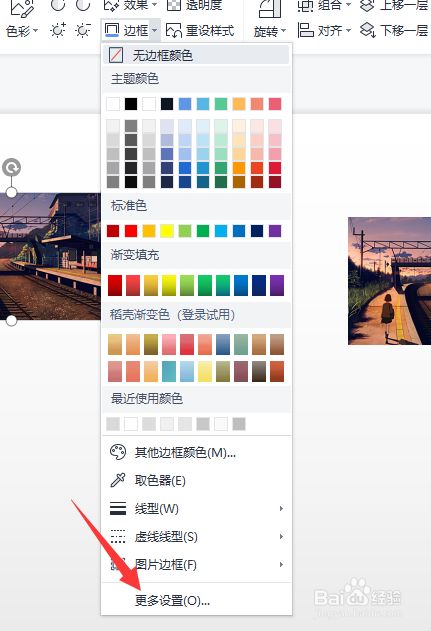Select 取色器(E) eyedropper tool

pyautogui.click(x=196, y=480)
